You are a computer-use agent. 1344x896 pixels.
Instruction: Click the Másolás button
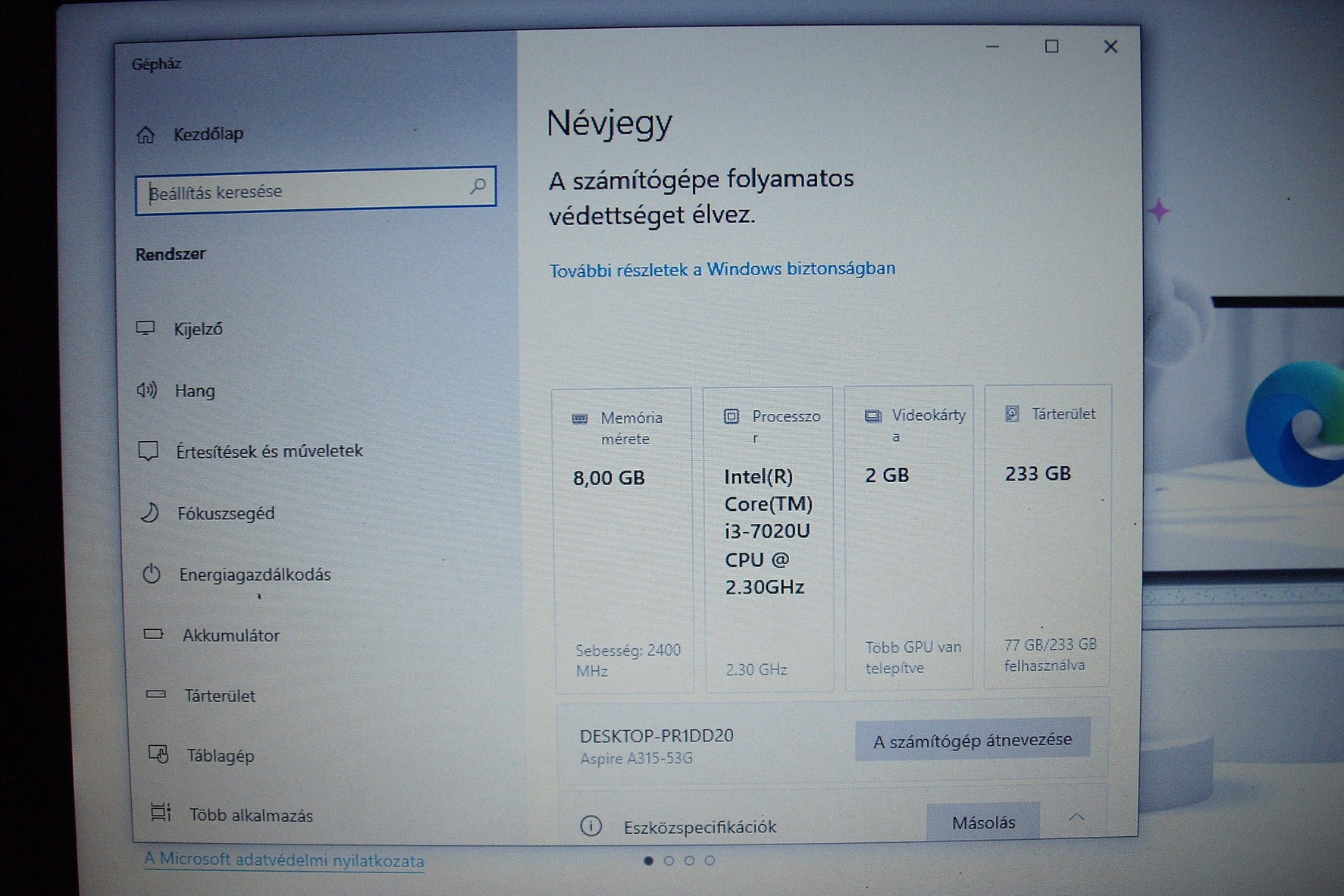tap(983, 822)
